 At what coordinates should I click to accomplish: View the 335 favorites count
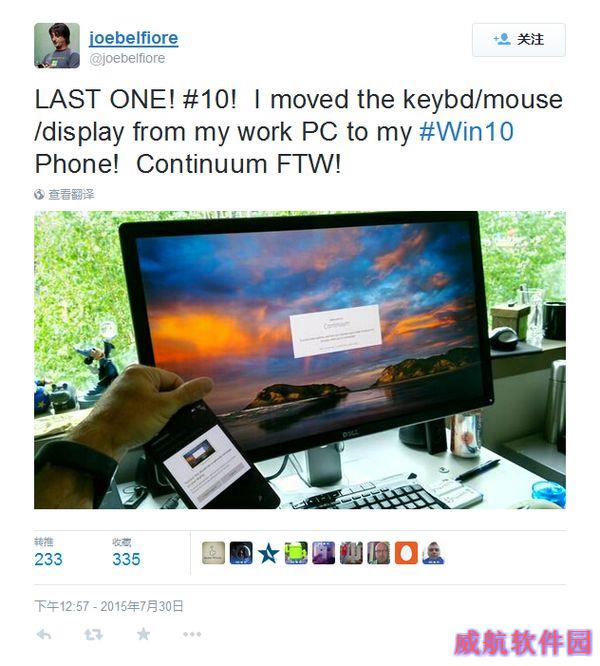(126, 559)
